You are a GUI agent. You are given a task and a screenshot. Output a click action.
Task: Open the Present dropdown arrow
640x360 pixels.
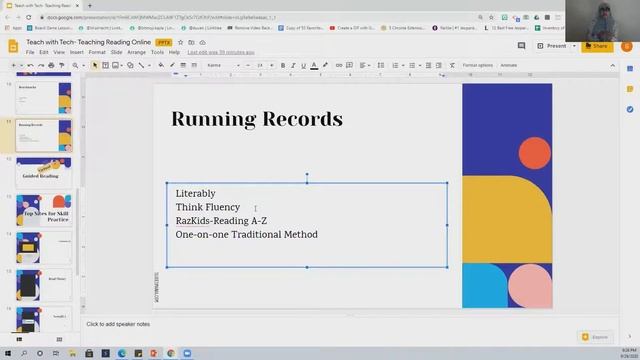574,46
